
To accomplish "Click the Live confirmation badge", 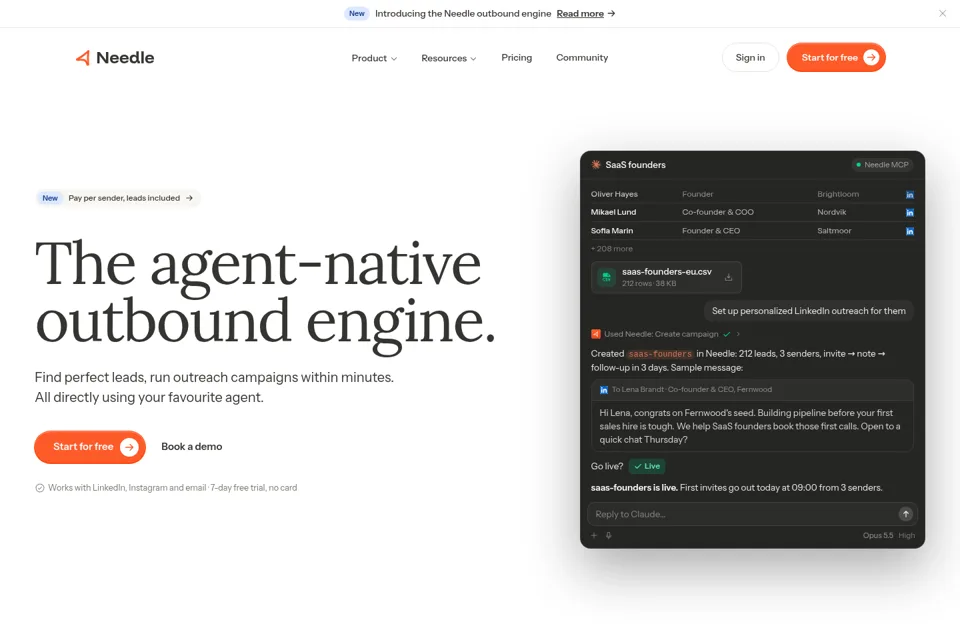I will 647,466.
